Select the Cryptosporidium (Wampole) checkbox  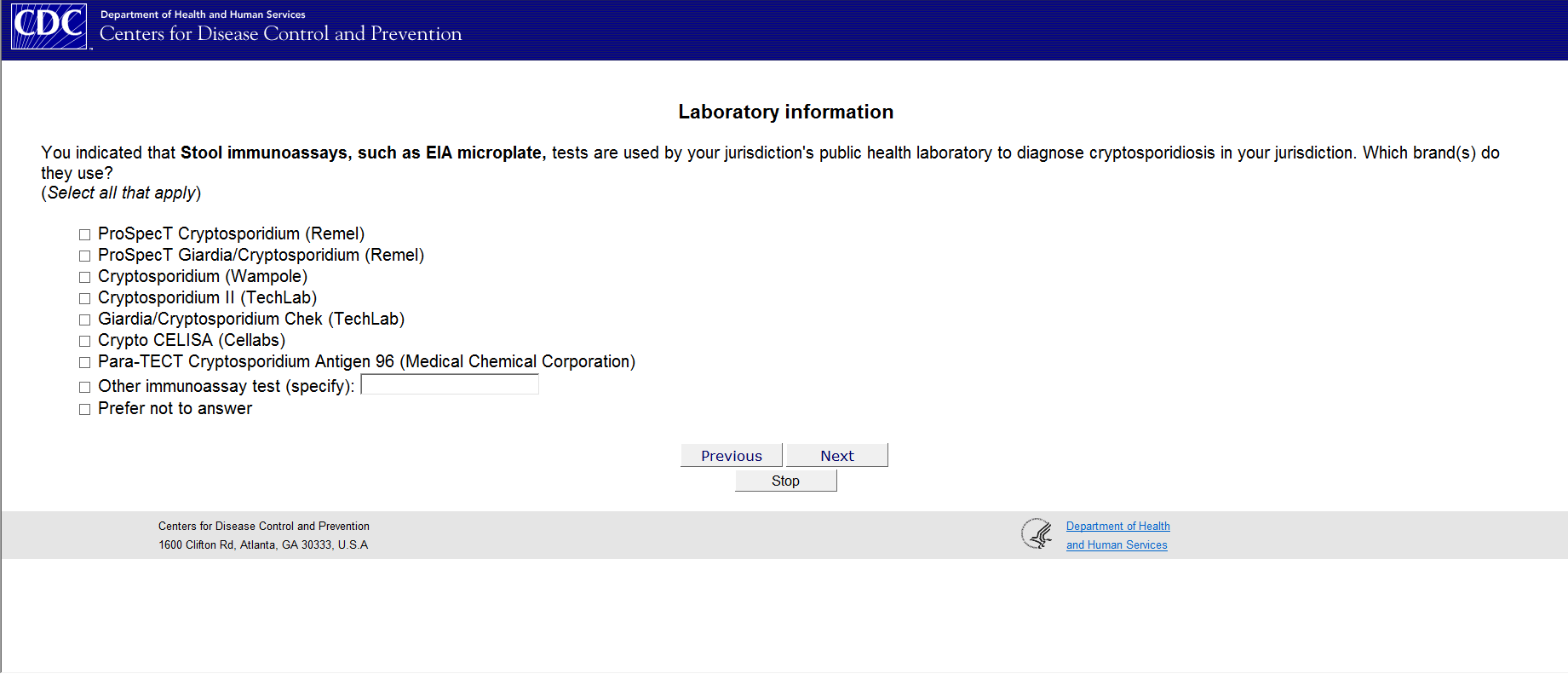pos(84,277)
